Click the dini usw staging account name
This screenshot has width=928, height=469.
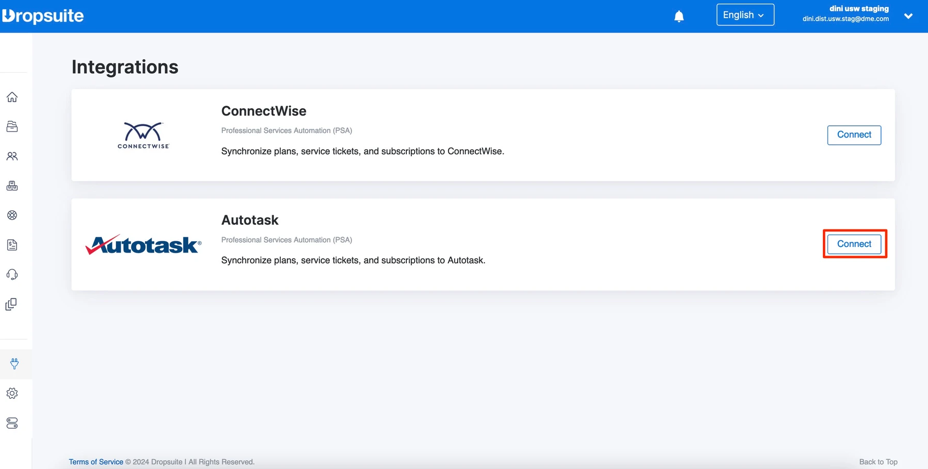click(858, 8)
